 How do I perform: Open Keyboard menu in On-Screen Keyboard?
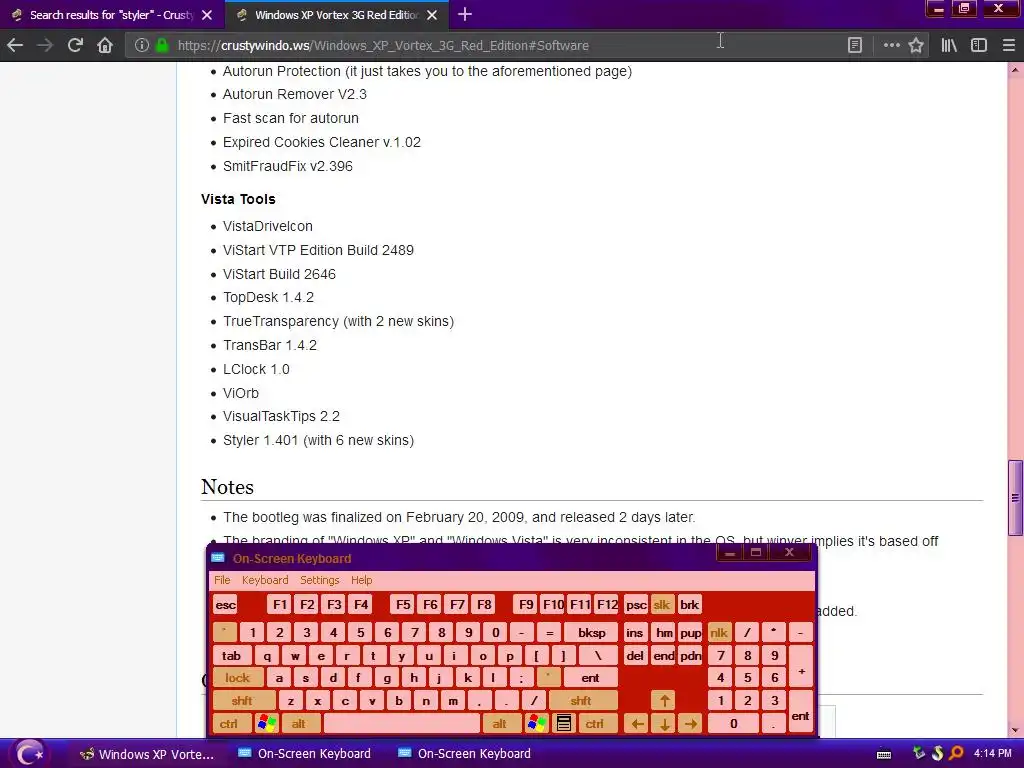coord(264,580)
